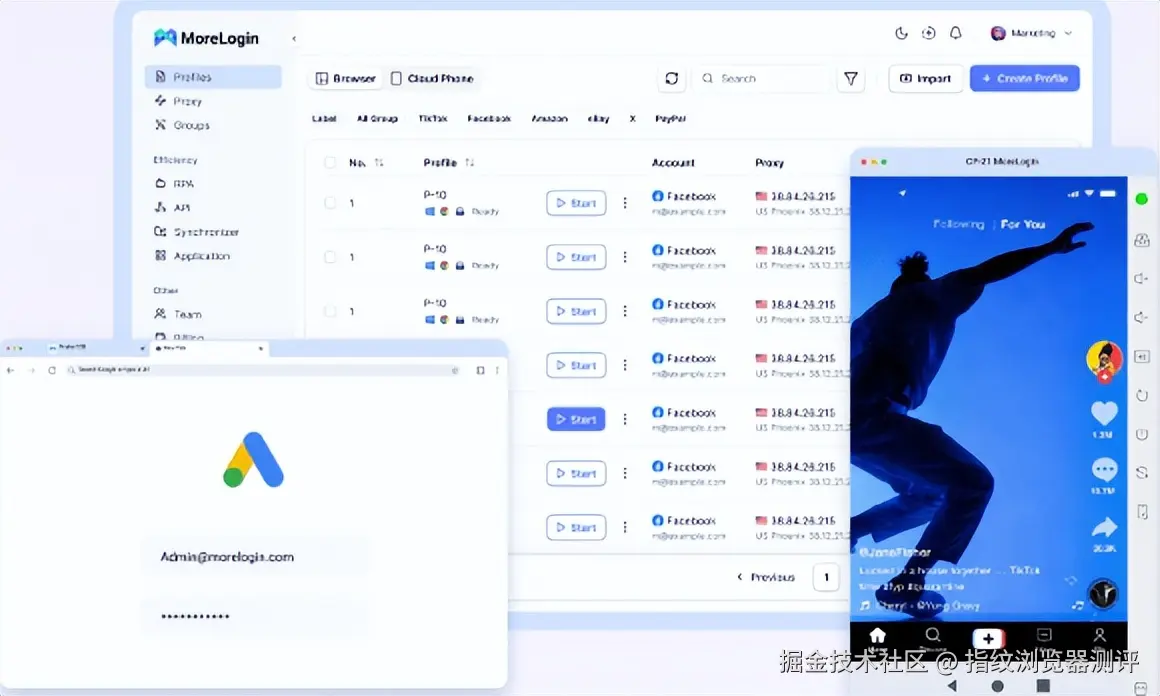Follow the creator via the avatar plus
Viewport: 1160px width, 696px height.
(x=1105, y=376)
